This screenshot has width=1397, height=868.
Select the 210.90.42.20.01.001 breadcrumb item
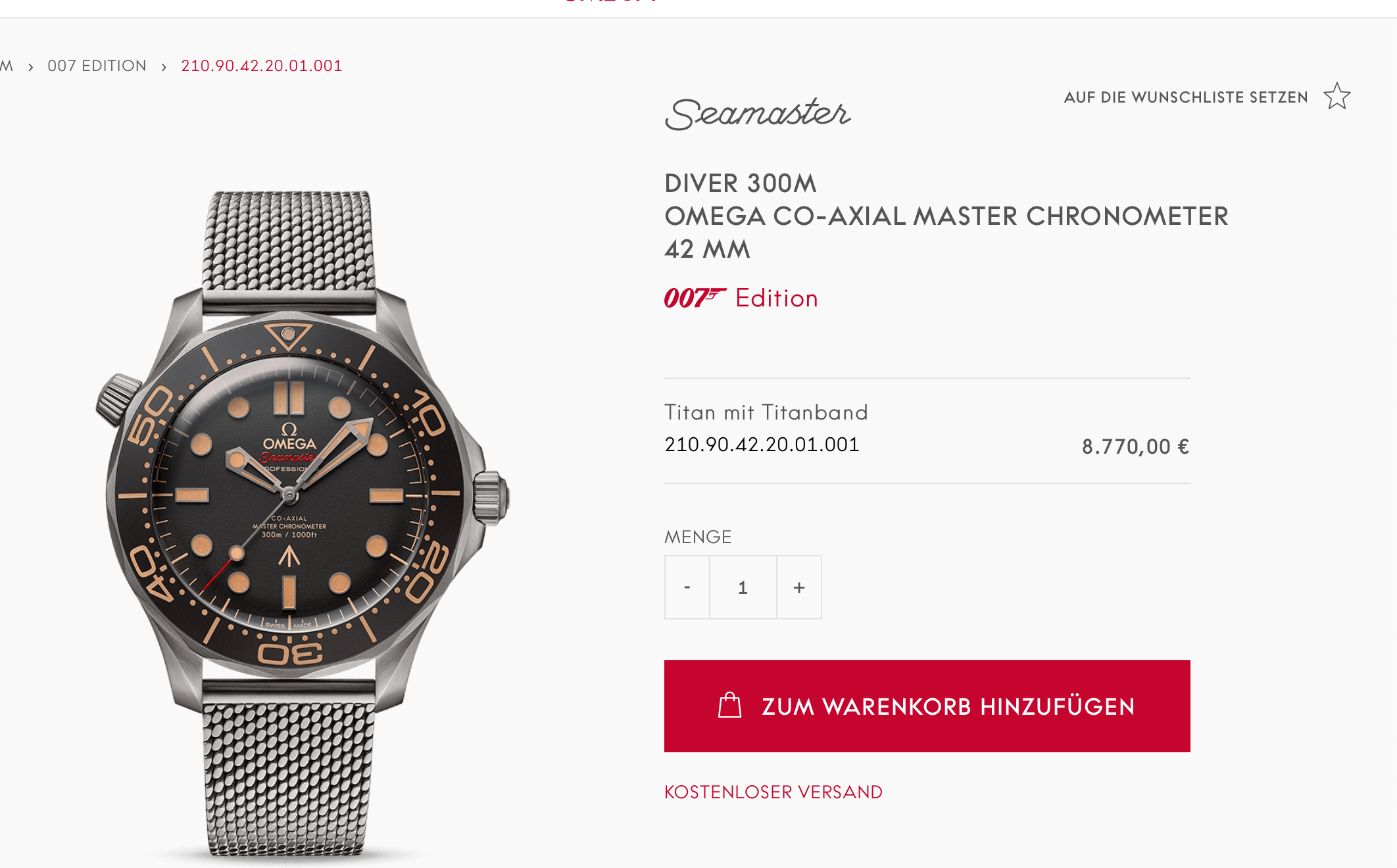[262, 66]
